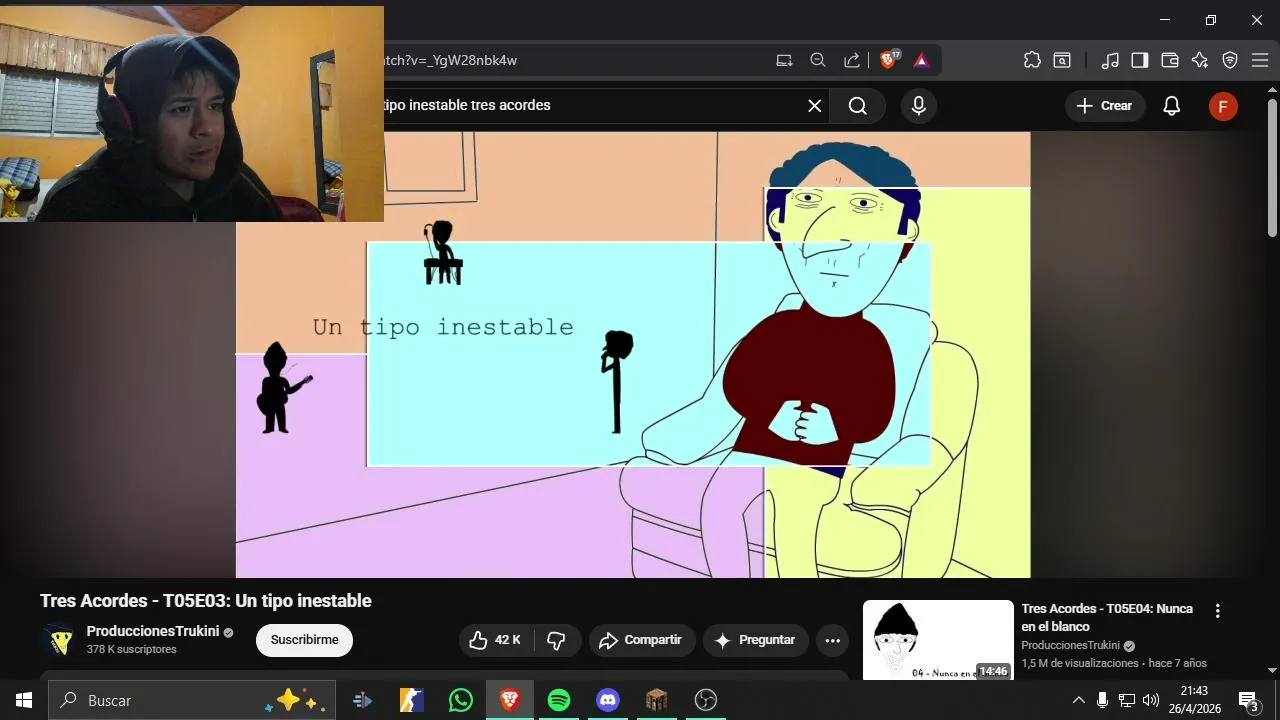Click the page vertical scrollbar thumb
The height and width of the screenshot is (720, 1280).
(1272, 168)
